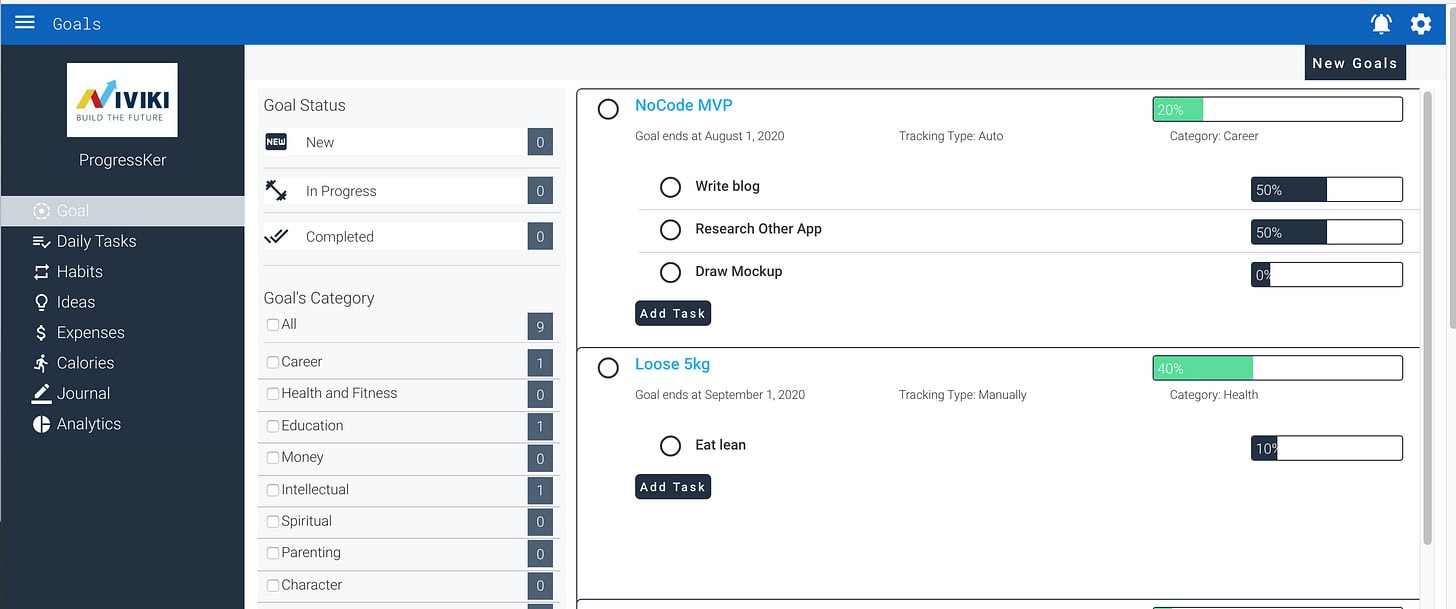The image size is (1456, 609).
Task: Click the Habits repeat icon
Action: click(x=41, y=272)
